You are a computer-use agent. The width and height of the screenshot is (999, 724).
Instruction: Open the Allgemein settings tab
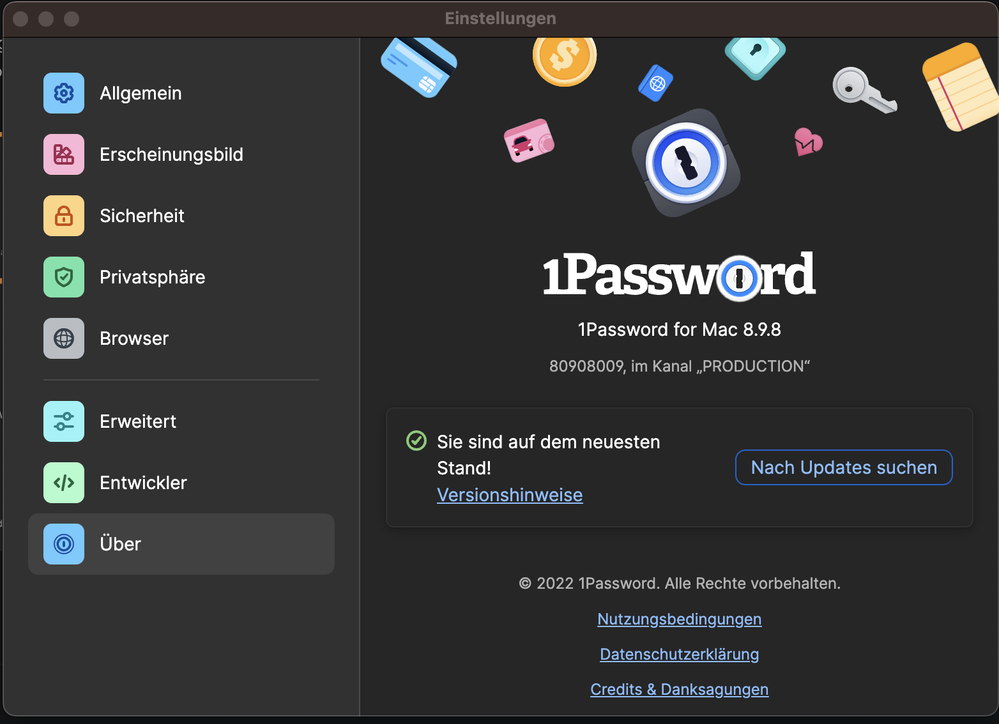coord(140,93)
